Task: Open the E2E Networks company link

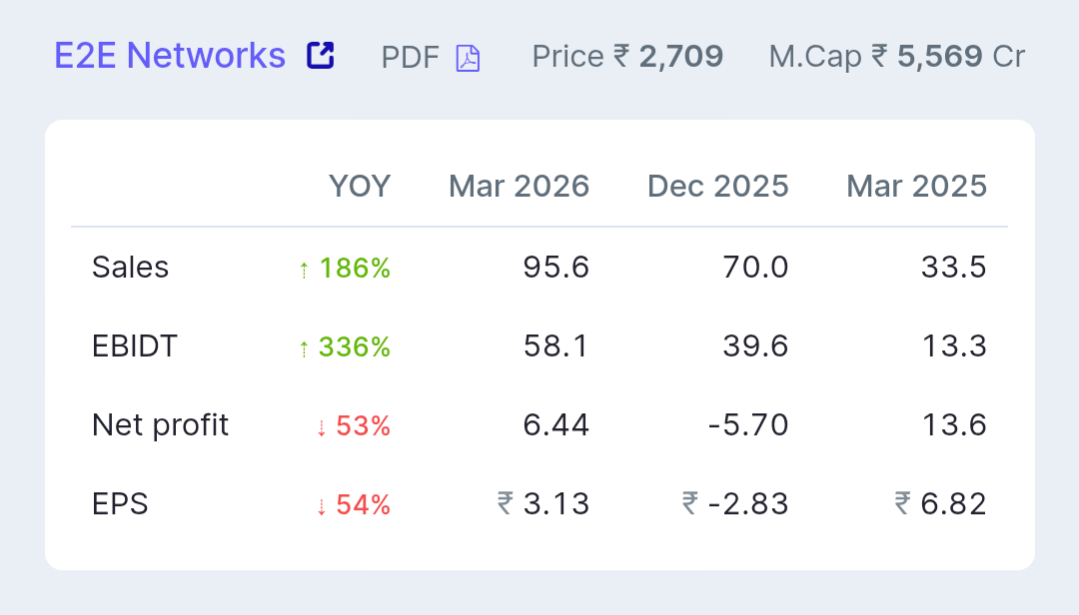Action: (169, 56)
